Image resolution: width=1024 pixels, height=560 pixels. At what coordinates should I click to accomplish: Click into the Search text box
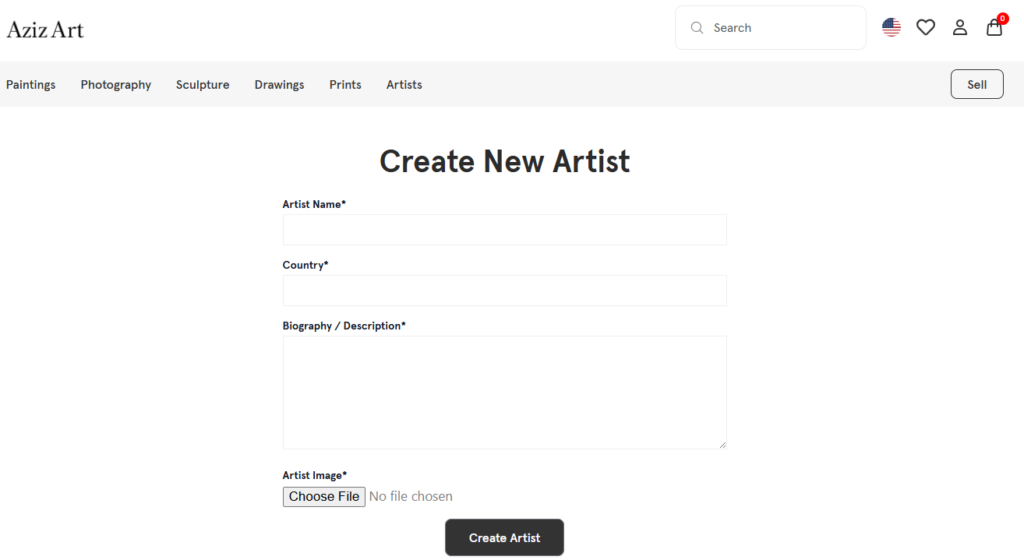tap(780, 28)
